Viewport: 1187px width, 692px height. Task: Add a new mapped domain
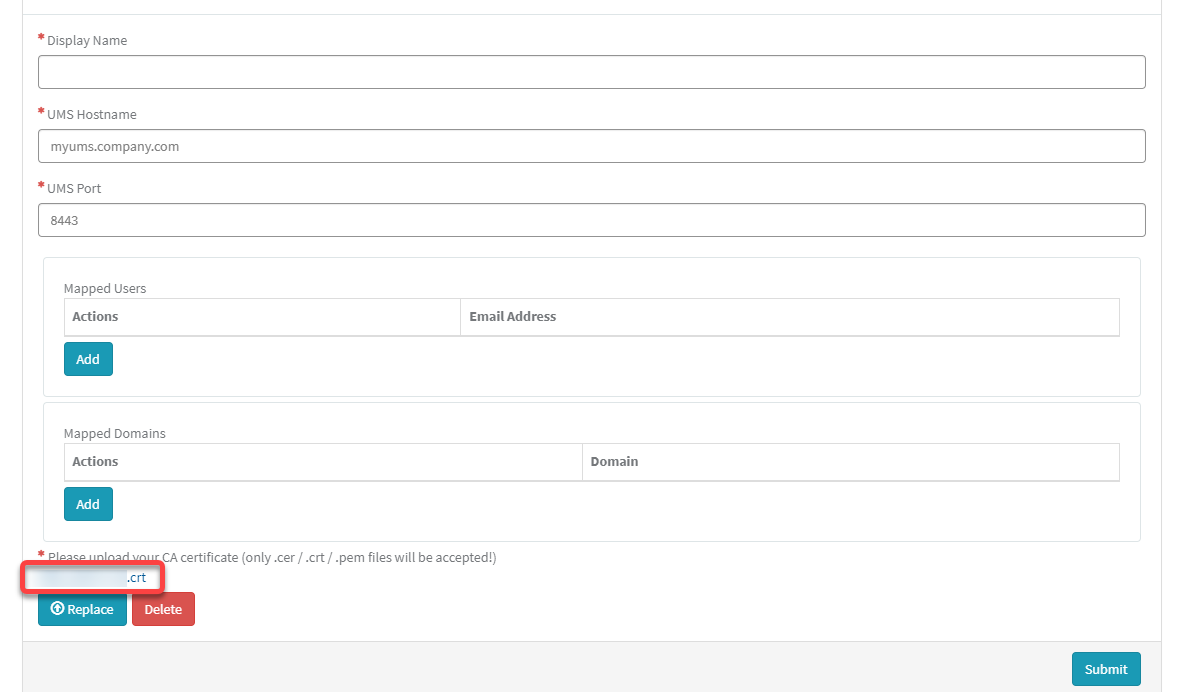tap(88, 504)
